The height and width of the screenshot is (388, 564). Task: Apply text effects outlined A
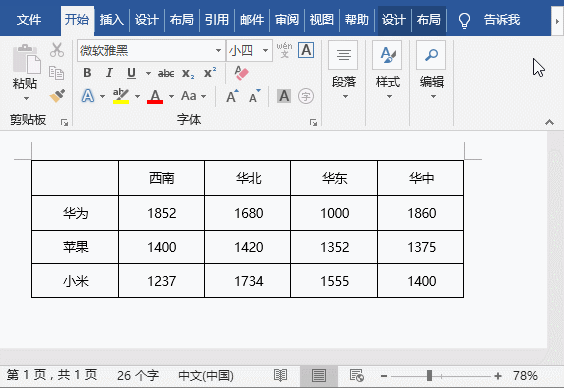pyautogui.click(x=88, y=96)
